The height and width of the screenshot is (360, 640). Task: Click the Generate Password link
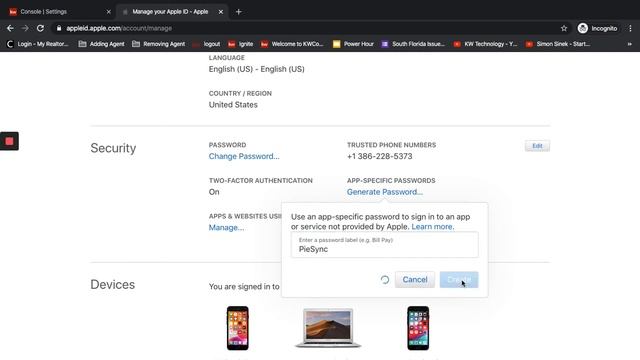pos(385,192)
